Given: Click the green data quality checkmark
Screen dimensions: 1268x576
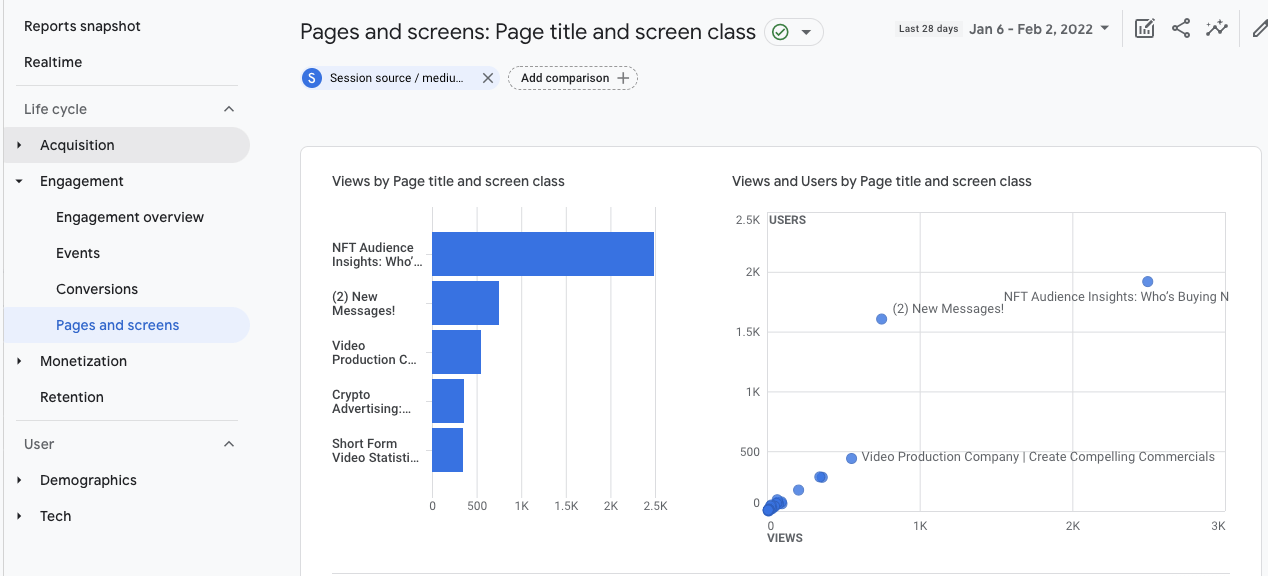Looking at the screenshot, I should coord(783,32).
